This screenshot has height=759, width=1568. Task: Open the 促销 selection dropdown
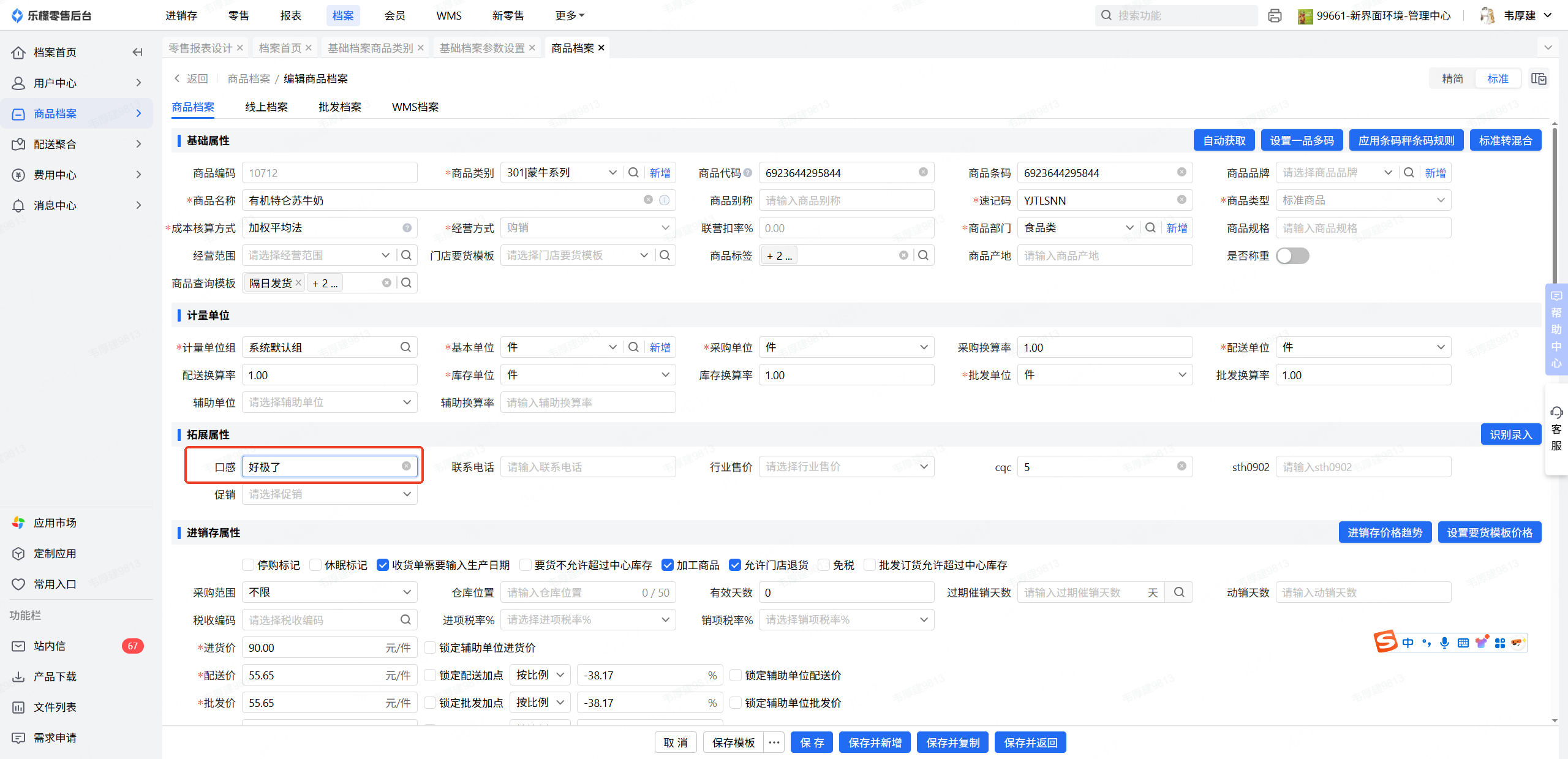[x=329, y=494]
